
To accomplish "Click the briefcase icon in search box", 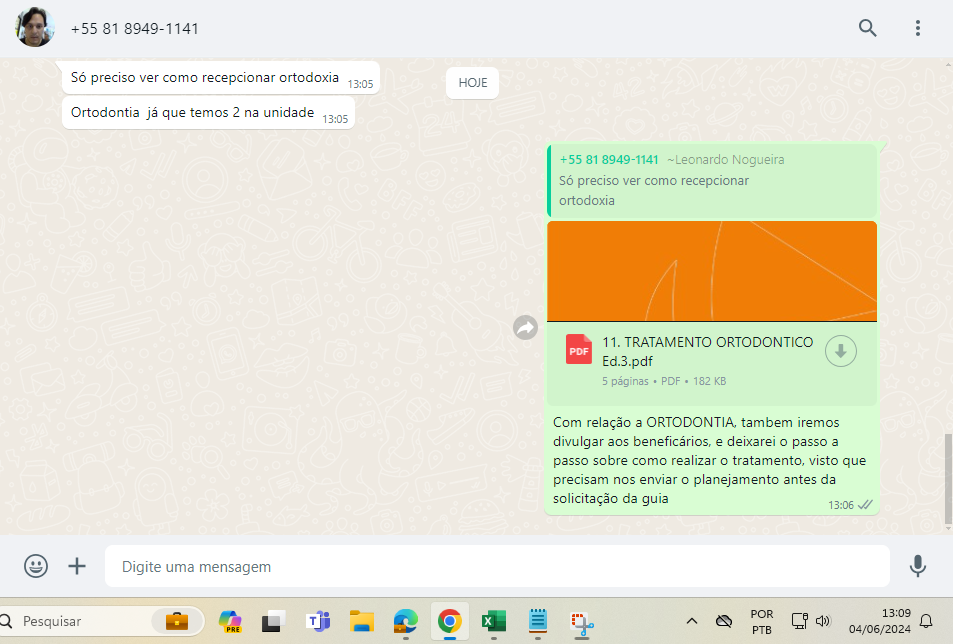I will click(x=177, y=621).
